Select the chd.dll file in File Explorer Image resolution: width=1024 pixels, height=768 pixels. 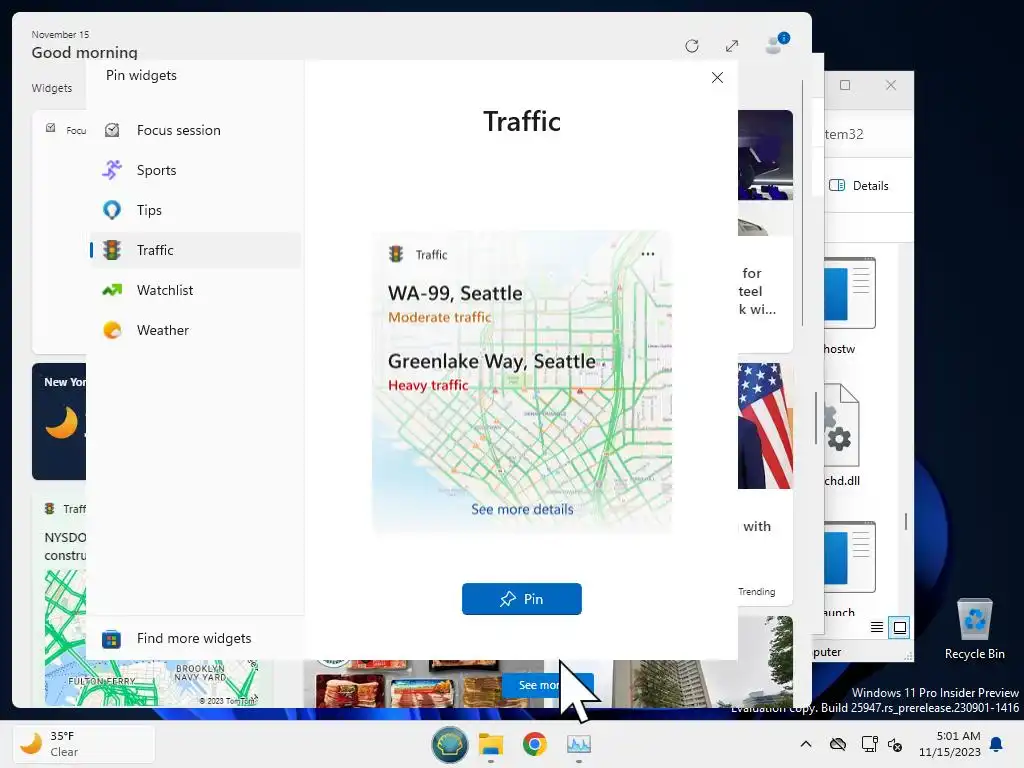(x=842, y=435)
